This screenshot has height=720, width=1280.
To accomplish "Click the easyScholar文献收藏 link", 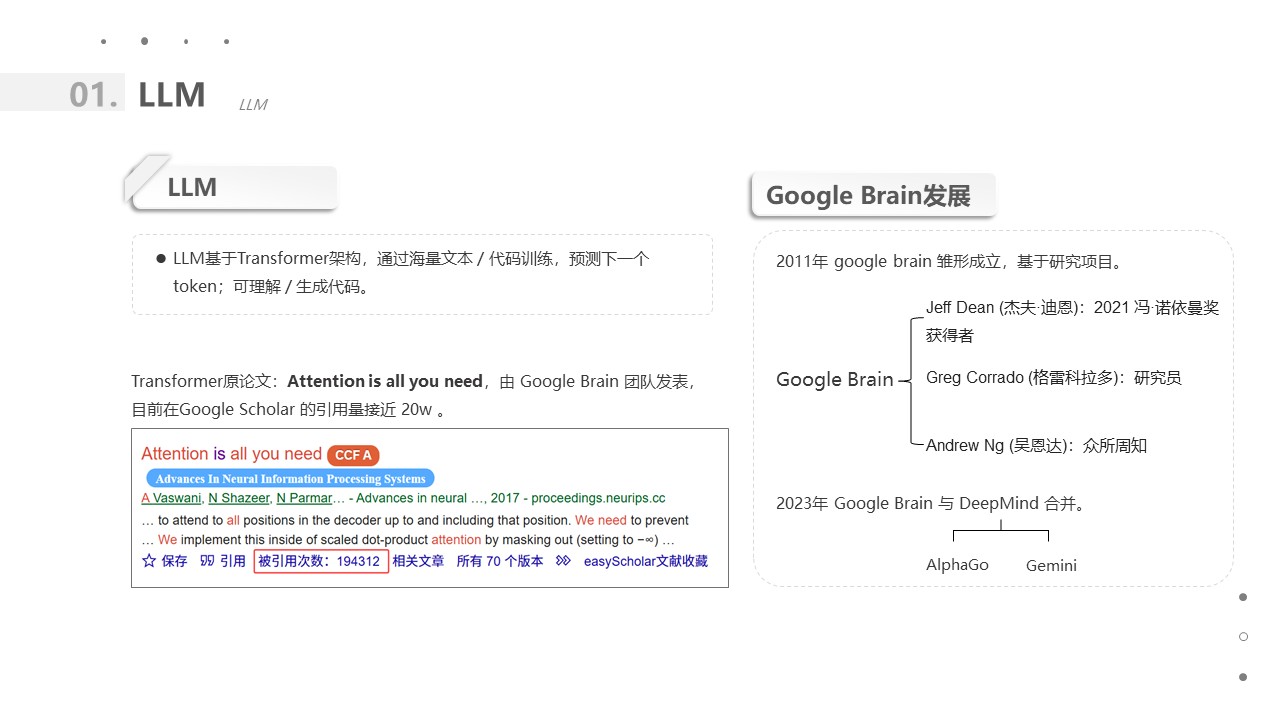I will coord(645,561).
